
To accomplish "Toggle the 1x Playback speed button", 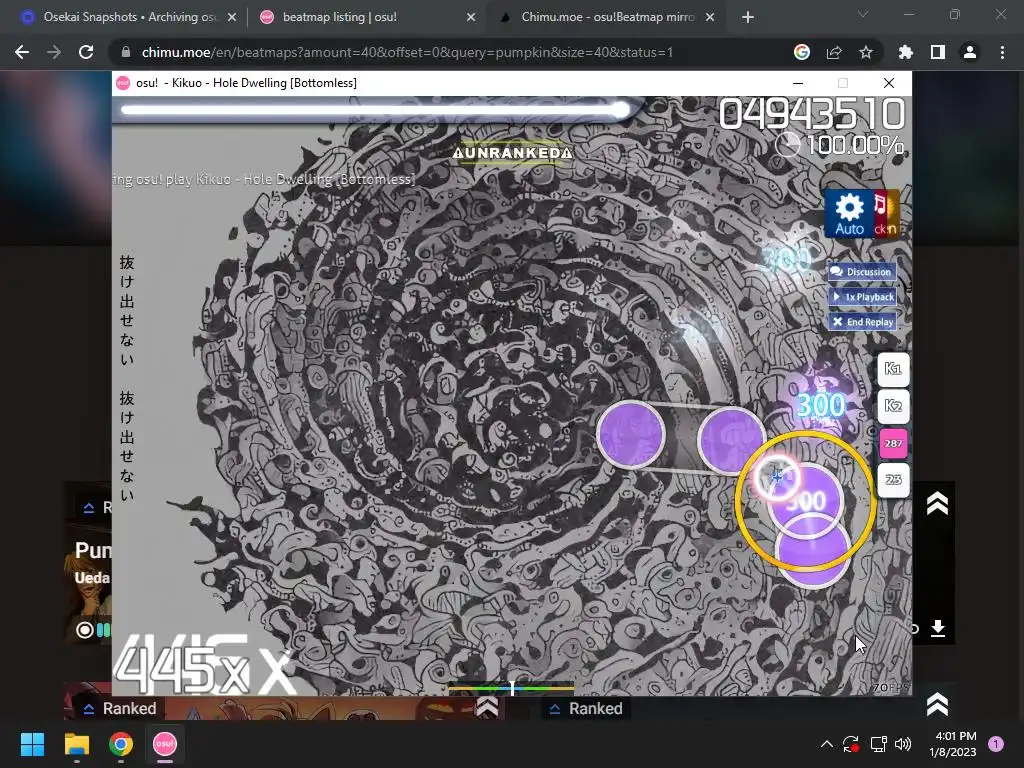I will pos(862,296).
